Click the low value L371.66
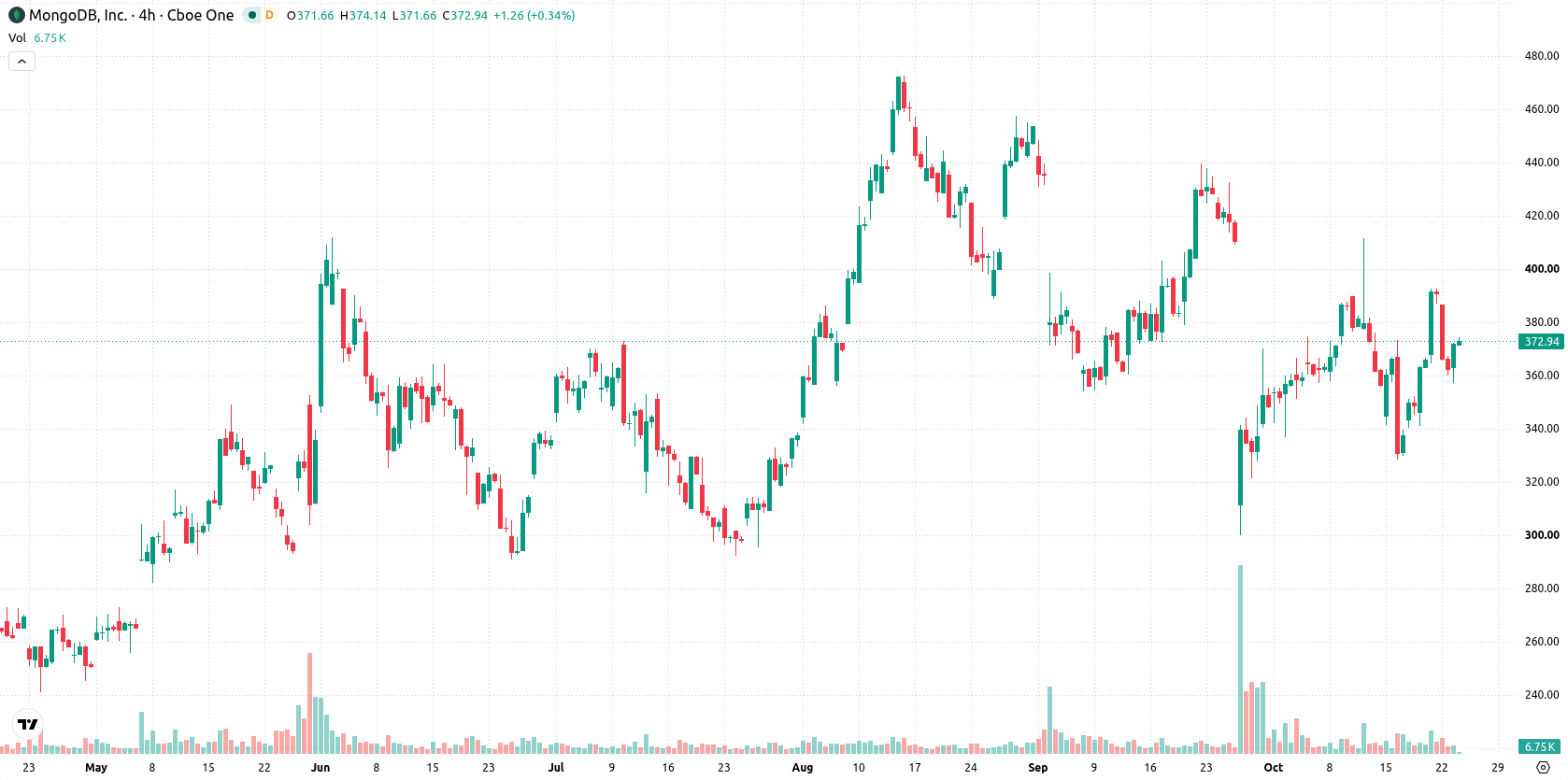 click(x=414, y=16)
